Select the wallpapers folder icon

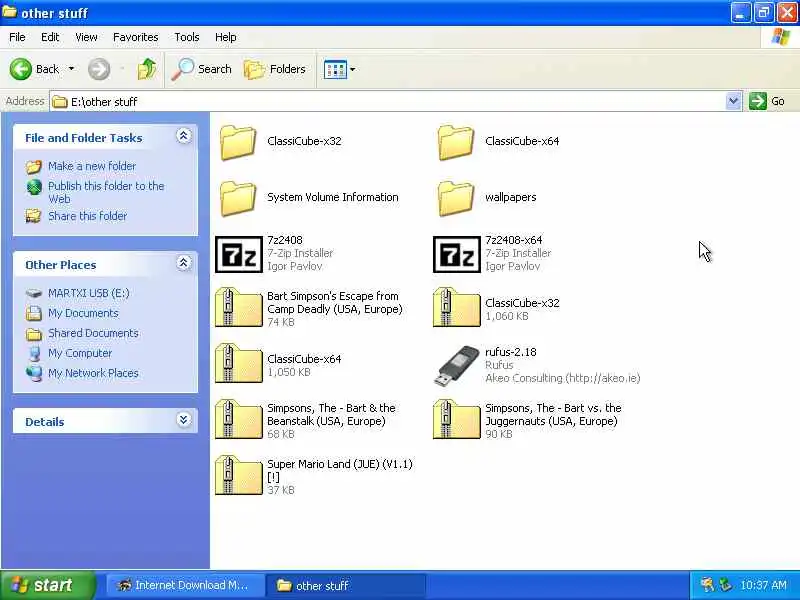[x=456, y=198]
